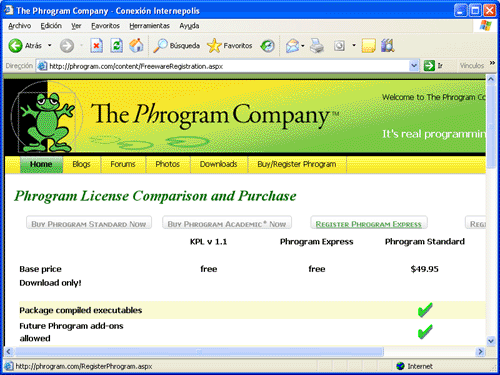This screenshot has height=375, width=500.
Task: Click the Phrogram Standard column header
Action: coord(425,241)
